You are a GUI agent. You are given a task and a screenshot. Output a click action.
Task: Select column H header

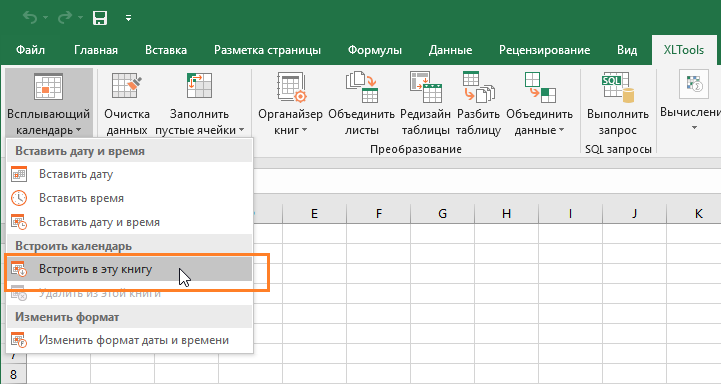pos(506,213)
